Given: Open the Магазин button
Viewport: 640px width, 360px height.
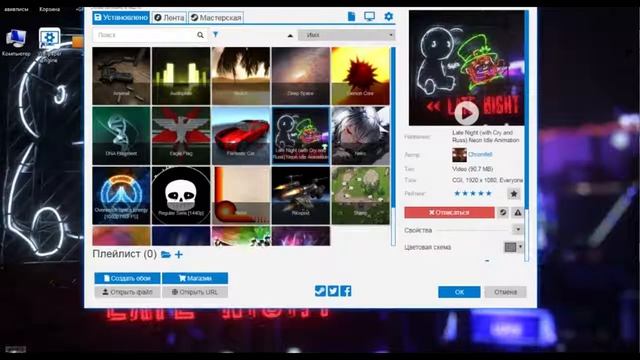Looking at the screenshot, I should pyautogui.click(x=195, y=278).
